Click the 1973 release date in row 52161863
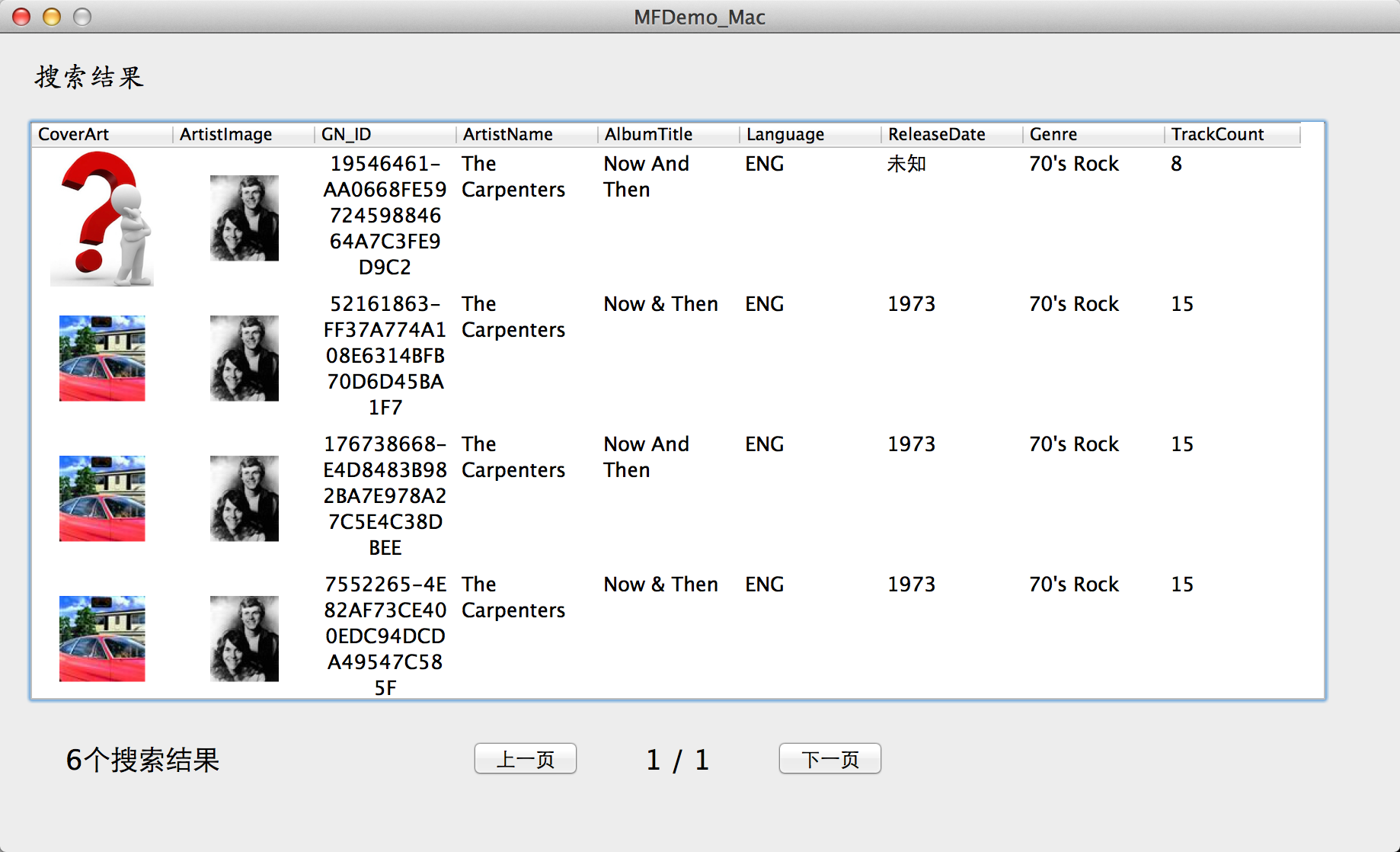 pos(911,304)
